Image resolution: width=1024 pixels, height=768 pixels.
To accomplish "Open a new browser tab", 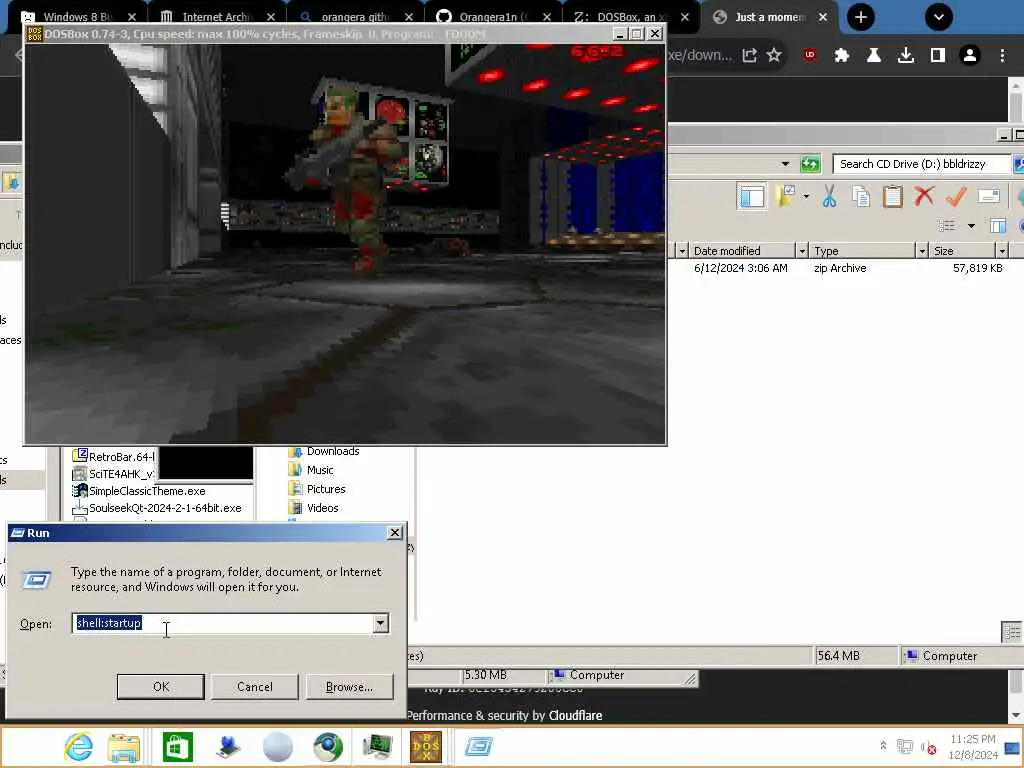I will click(861, 17).
